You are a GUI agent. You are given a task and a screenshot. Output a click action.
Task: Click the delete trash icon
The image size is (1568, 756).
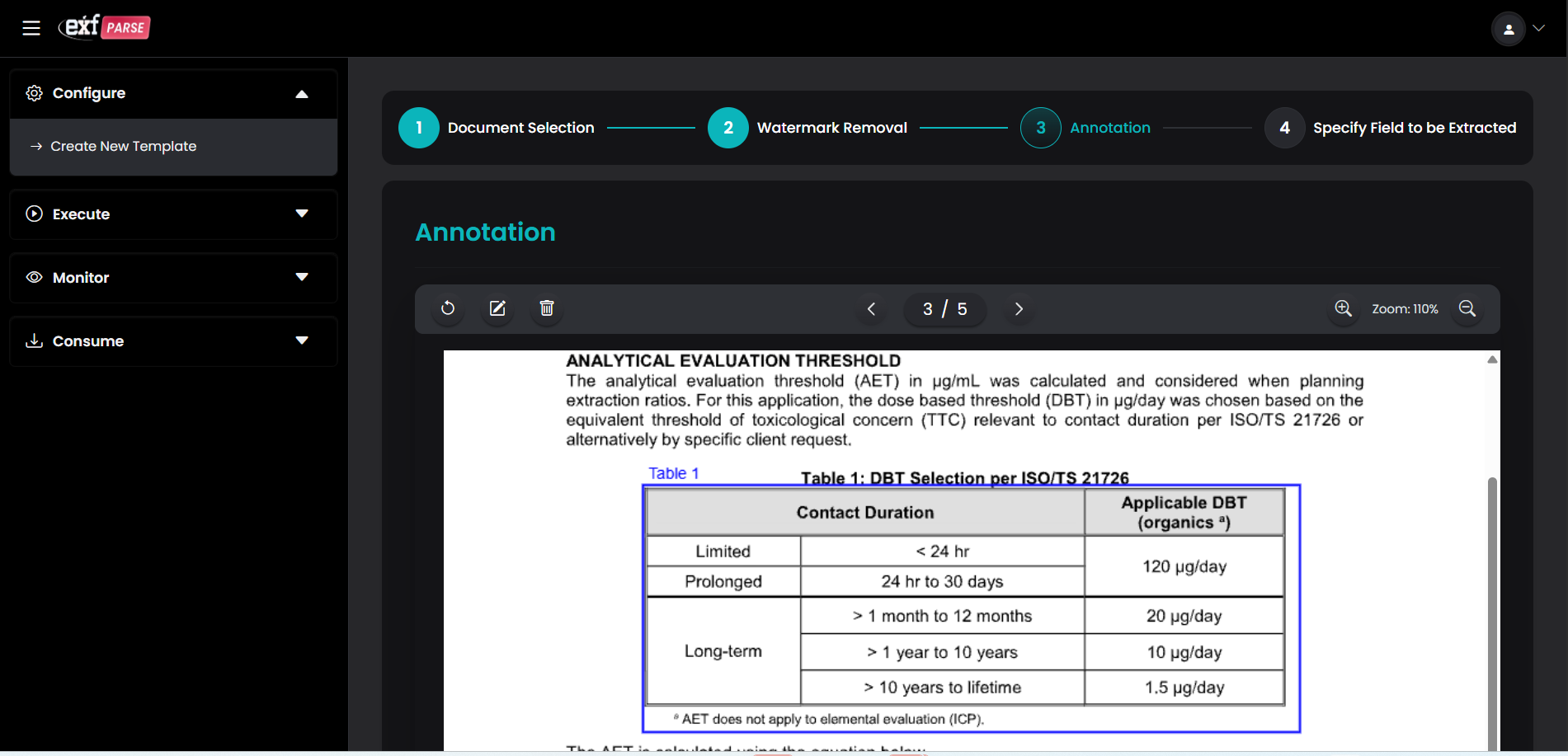pos(547,308)
